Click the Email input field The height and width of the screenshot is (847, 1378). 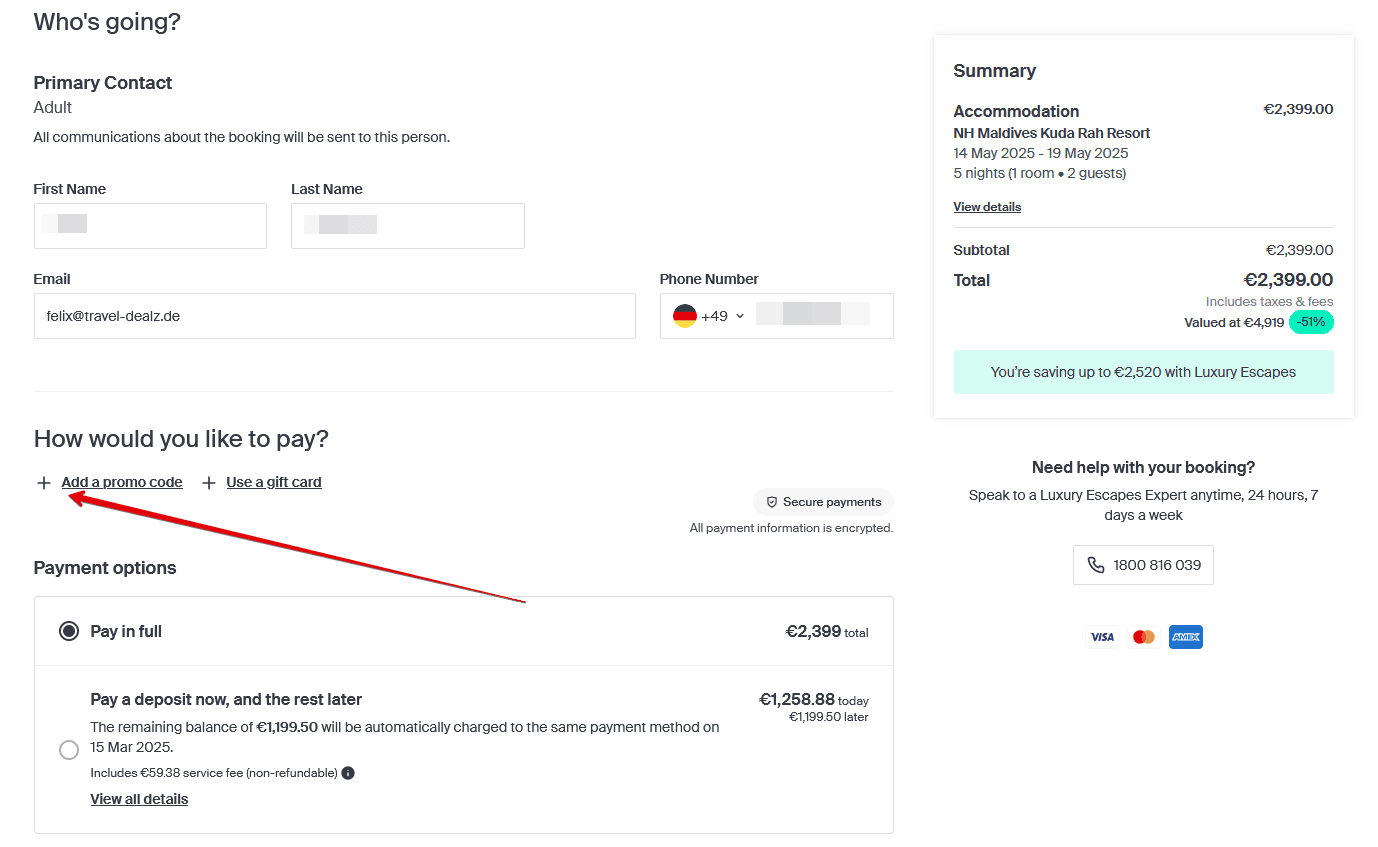(334, 316)
